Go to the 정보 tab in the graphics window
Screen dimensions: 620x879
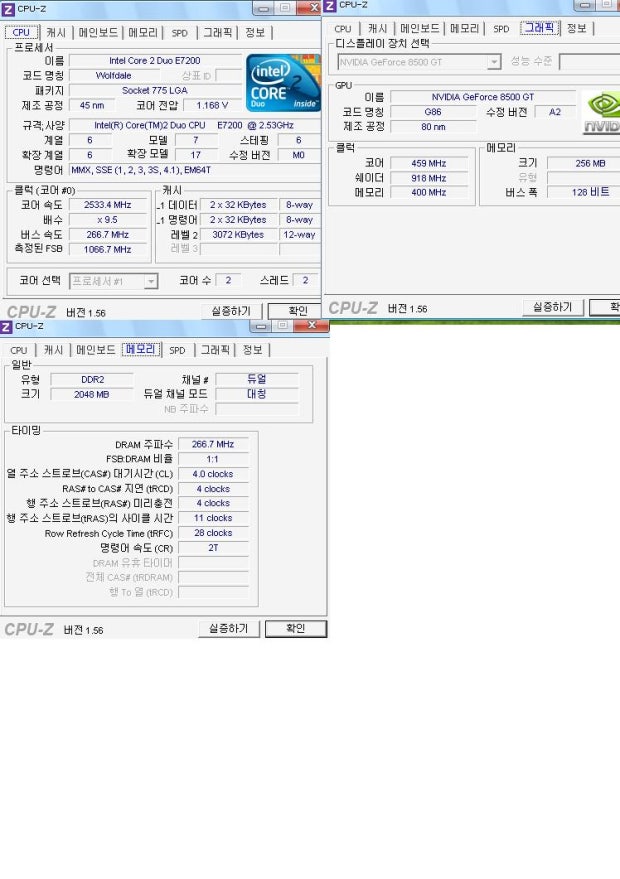pyautogui.click(x=577, y=29)
